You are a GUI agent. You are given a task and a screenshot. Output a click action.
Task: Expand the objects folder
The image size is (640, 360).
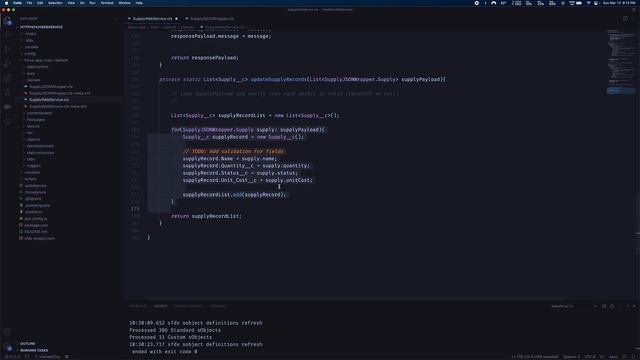[33, 139]
